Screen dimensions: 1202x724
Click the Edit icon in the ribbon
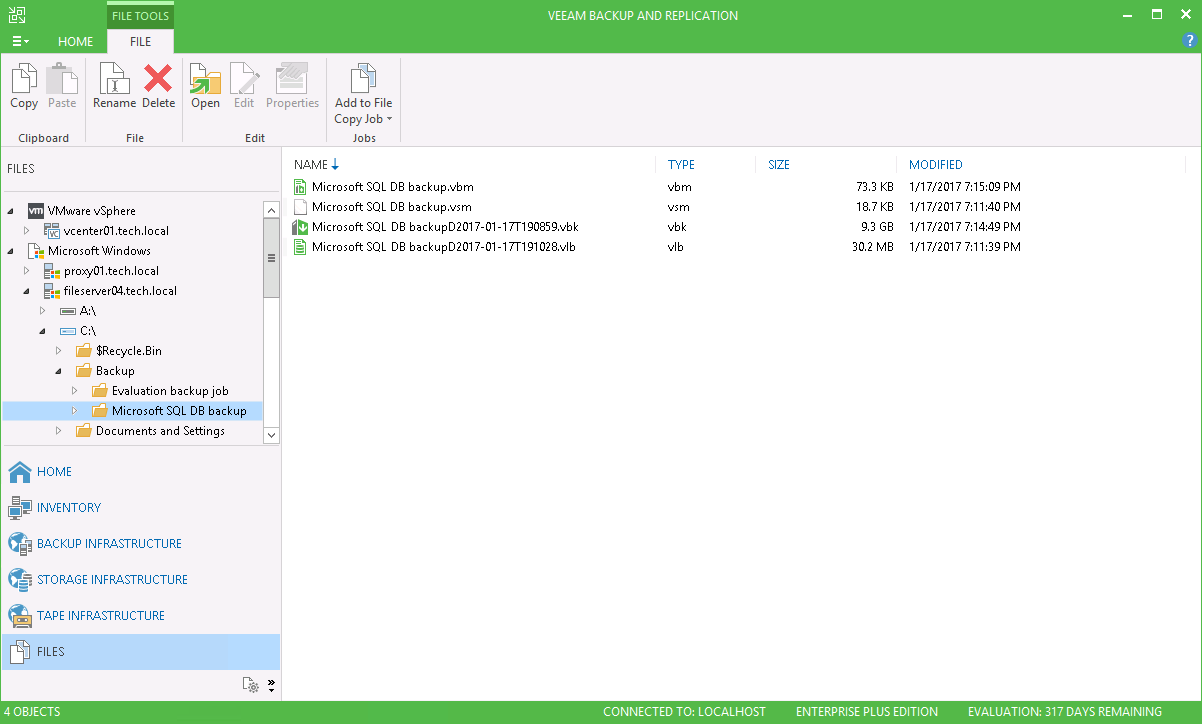(244, 79)
